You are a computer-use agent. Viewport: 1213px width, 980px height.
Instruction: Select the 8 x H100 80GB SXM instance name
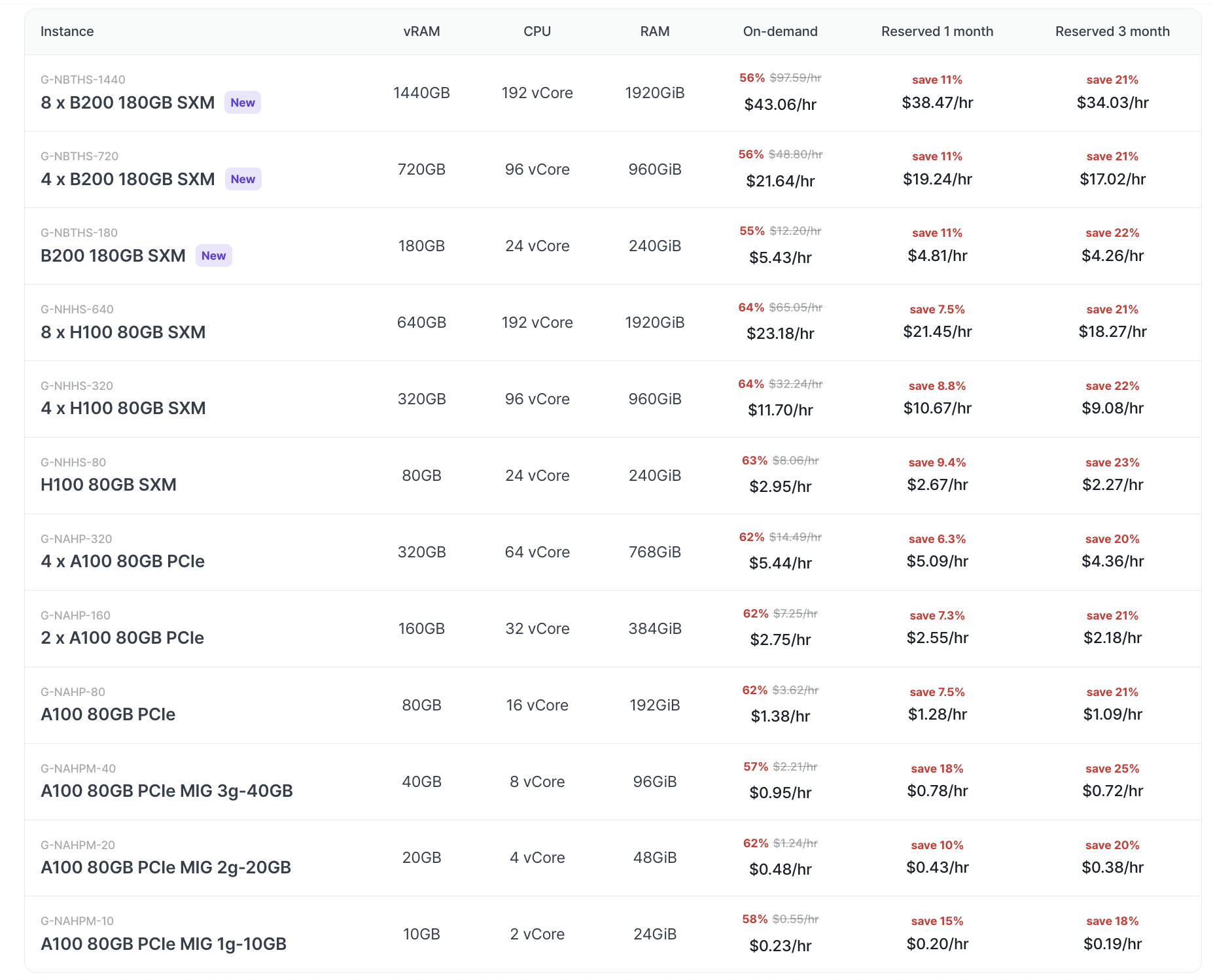pos(123,332)
